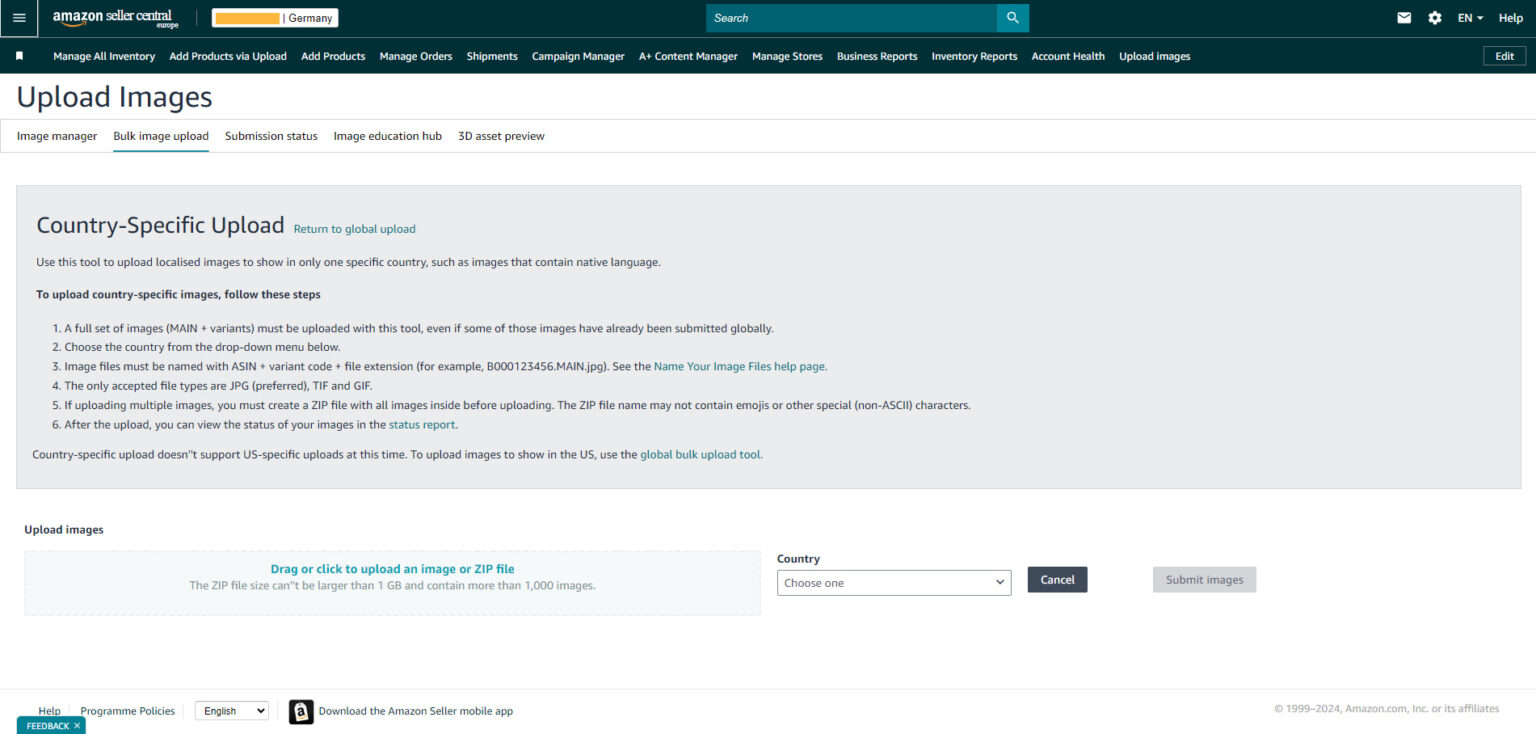Open the EN language selector
The image size is (1536, 734).
1469,18
